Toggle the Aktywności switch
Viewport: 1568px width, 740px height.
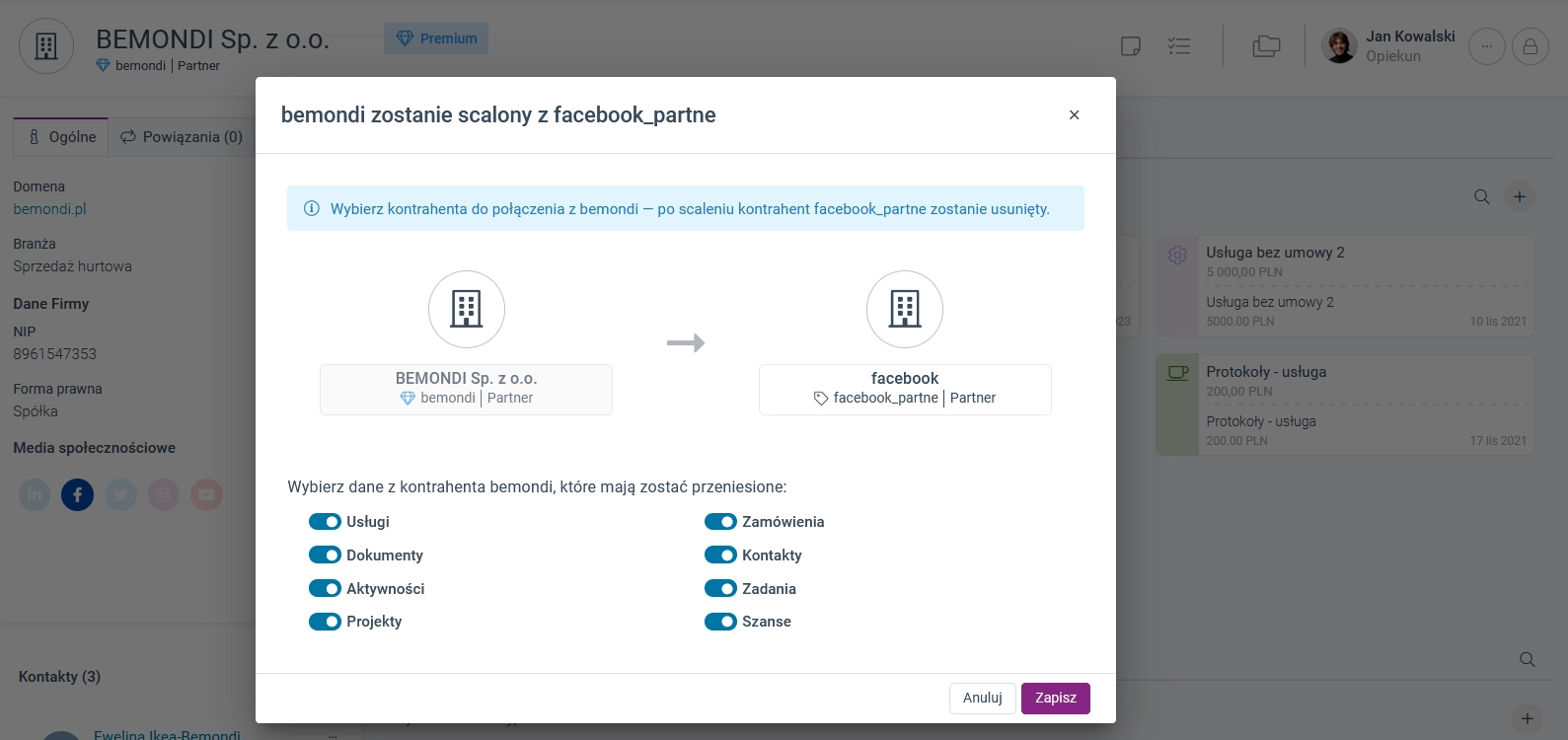(325, 589)
